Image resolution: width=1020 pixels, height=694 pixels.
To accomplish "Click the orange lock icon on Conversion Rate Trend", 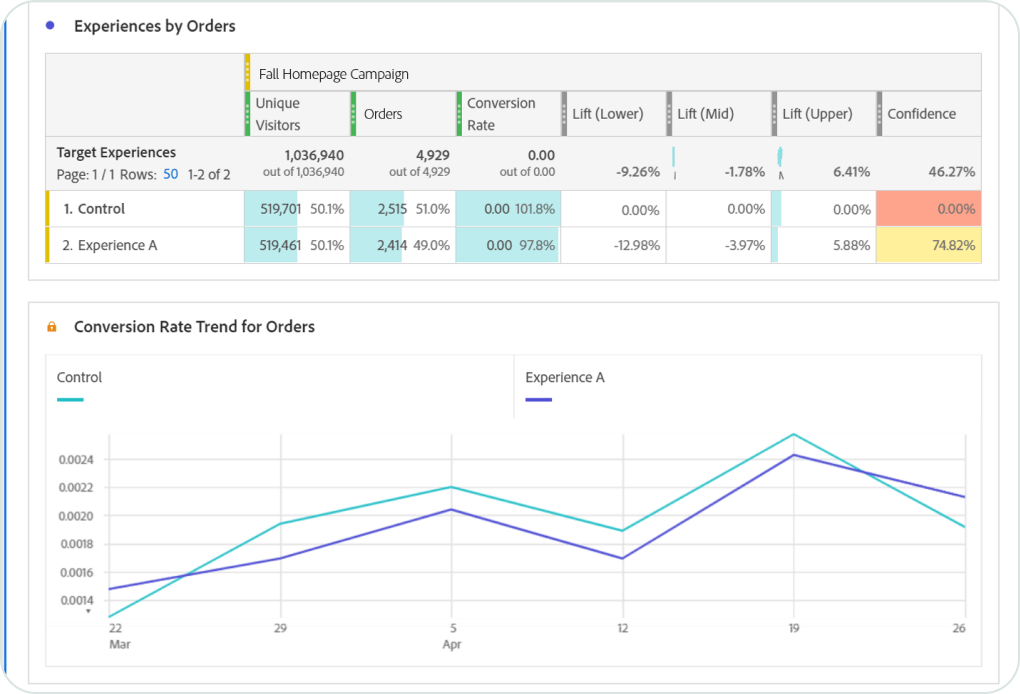I will point(52,327).
